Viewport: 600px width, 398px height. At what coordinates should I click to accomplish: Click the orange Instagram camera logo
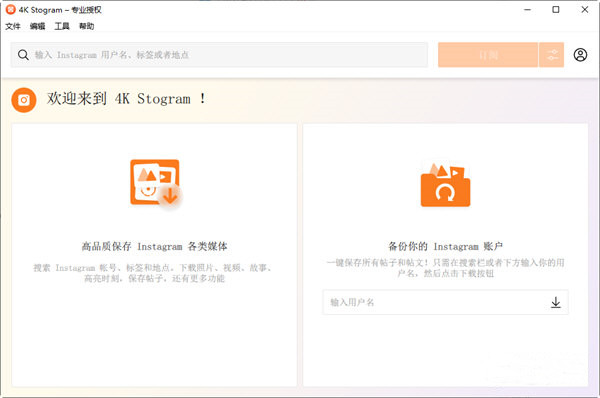(x=24, y=100)
